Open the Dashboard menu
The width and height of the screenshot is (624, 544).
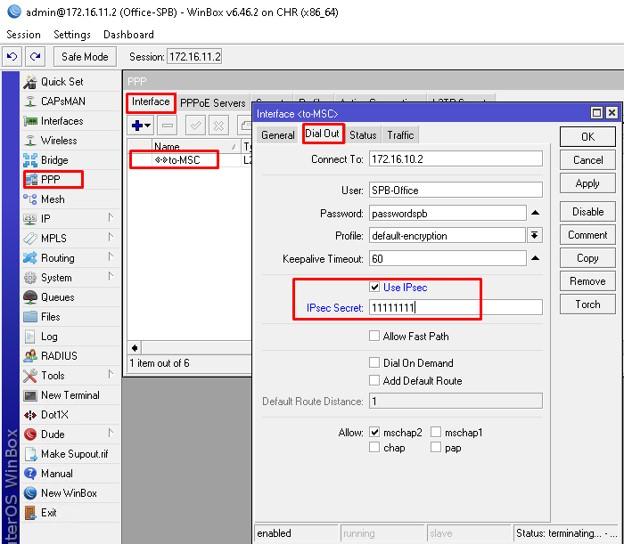pos(129,35)
